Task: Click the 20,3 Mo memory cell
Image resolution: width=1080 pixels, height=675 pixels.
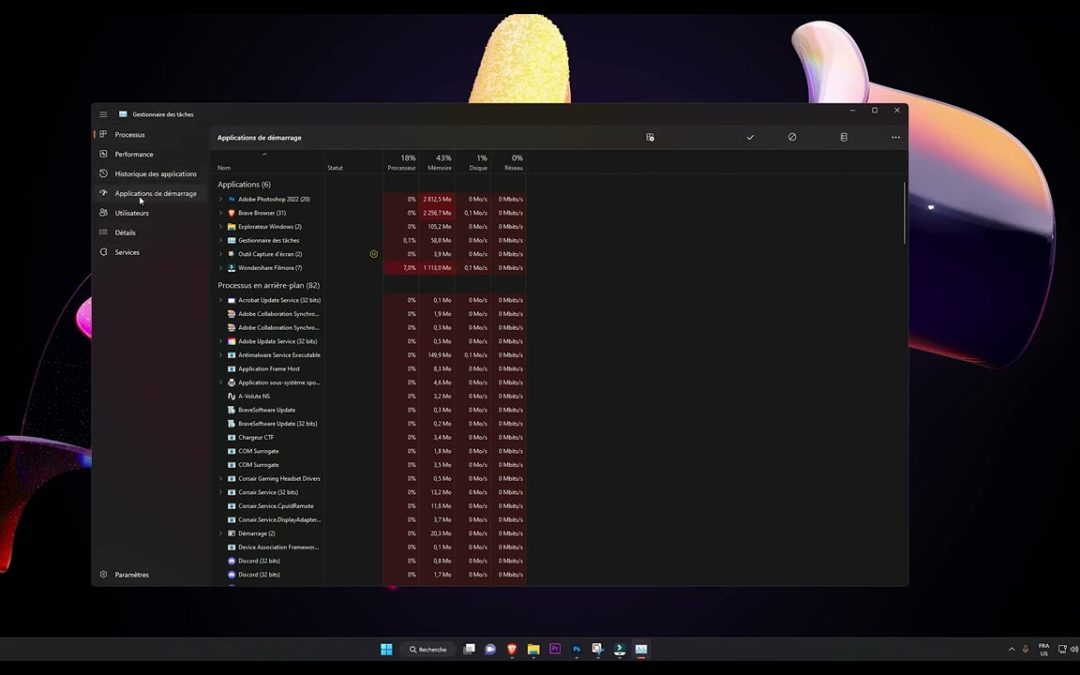Action: (x=437, y=533)
